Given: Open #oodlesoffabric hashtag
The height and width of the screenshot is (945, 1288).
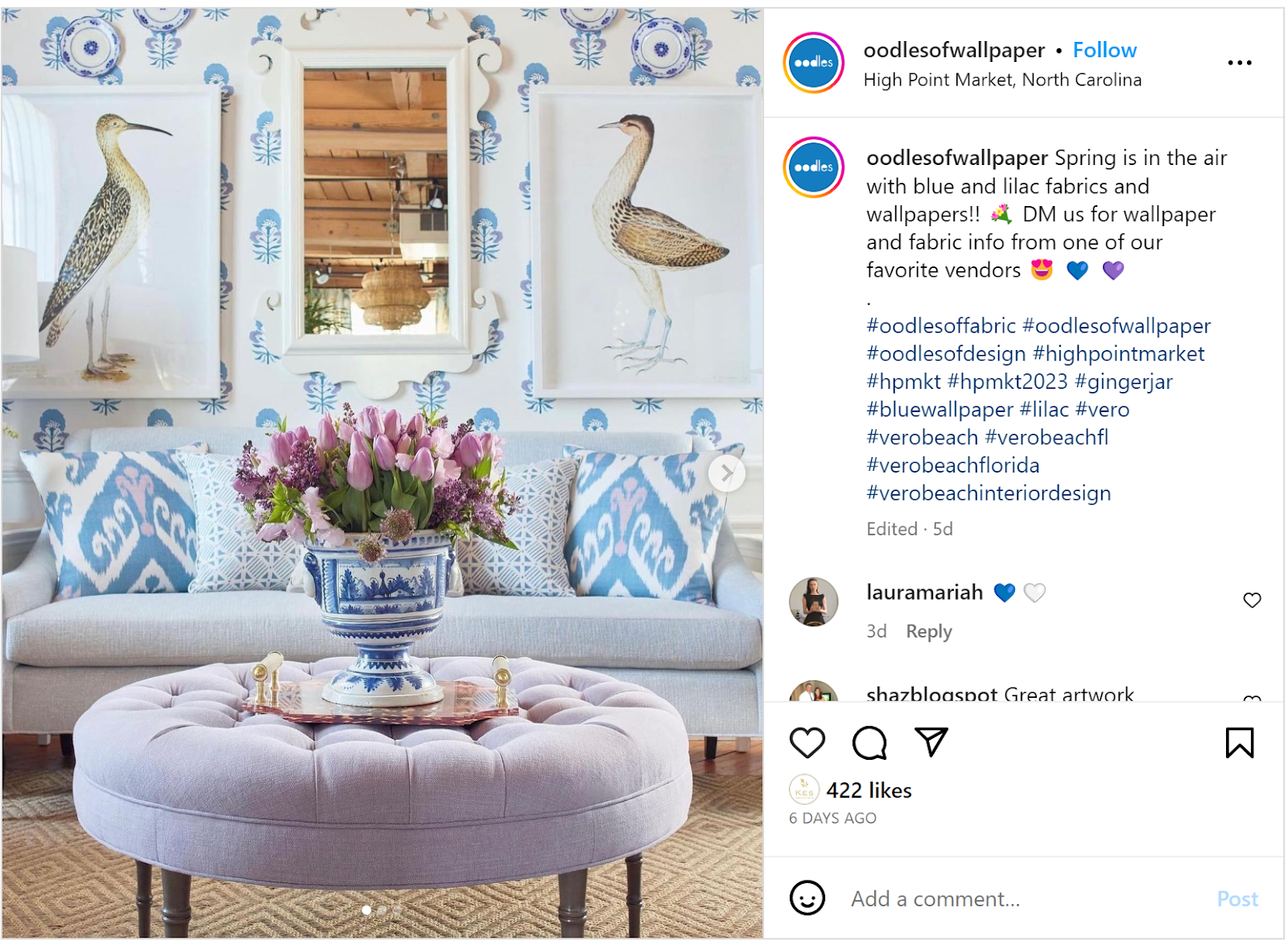Looking at the screenshot, I should tap(940, 325).
